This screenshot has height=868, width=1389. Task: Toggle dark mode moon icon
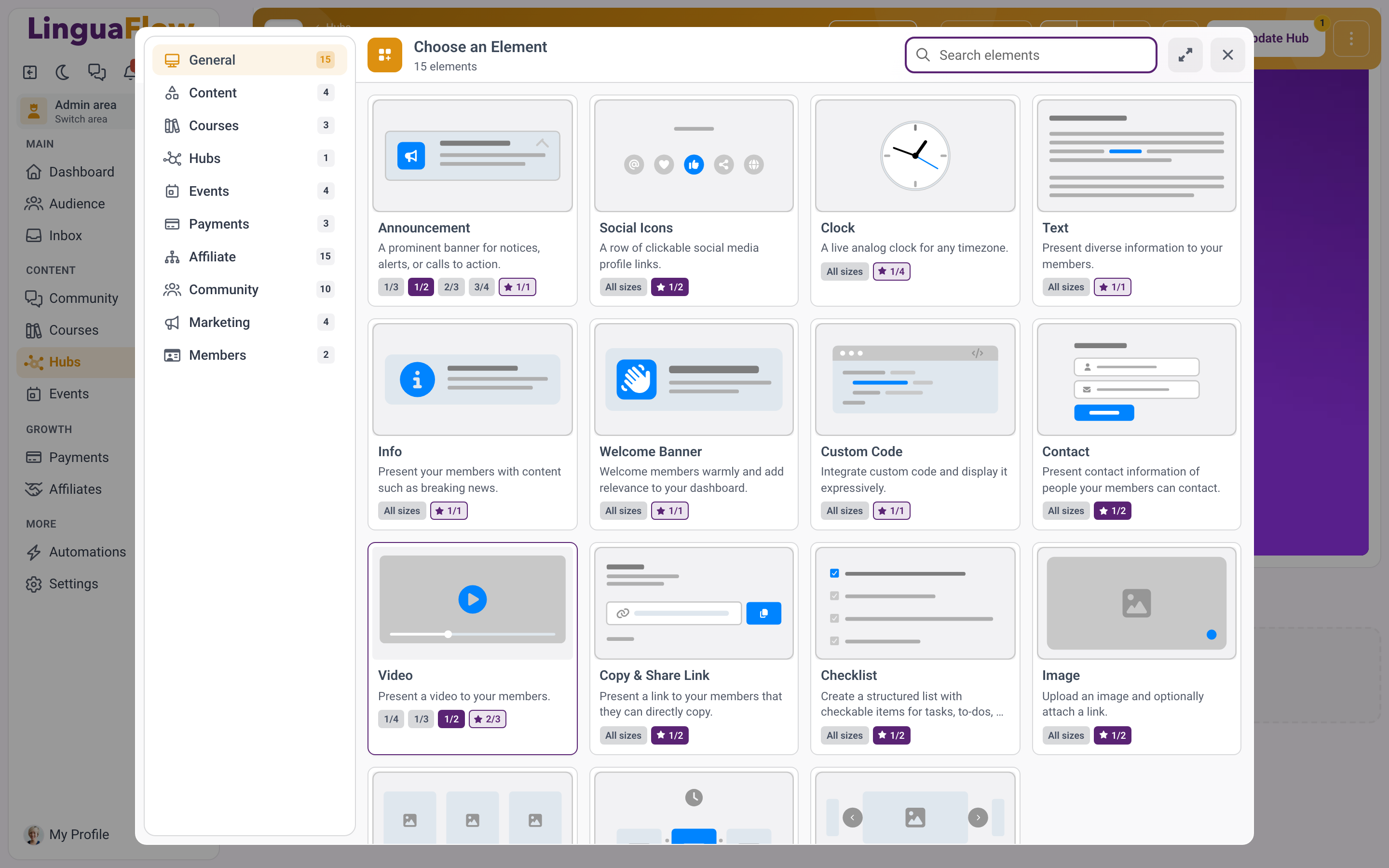(63, 72)
